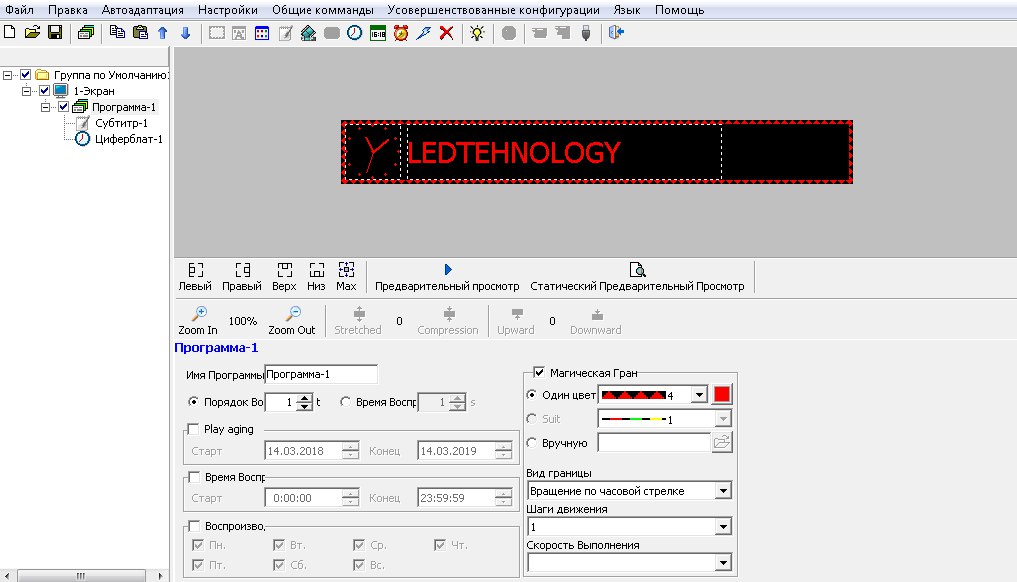The image size is (1017, 582).
Task: Toggle the Магическая Гран checkbox
Action: (x=538, y=372)
